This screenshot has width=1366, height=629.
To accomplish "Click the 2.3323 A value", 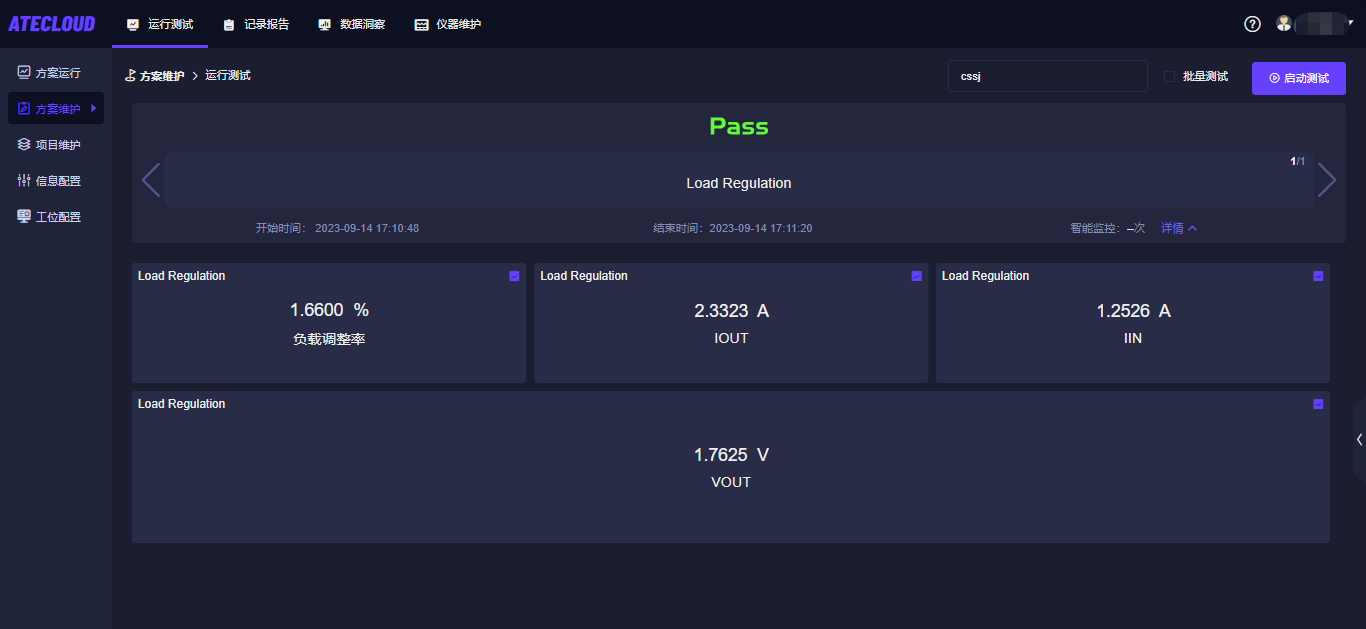I will [x=731, y=311].
